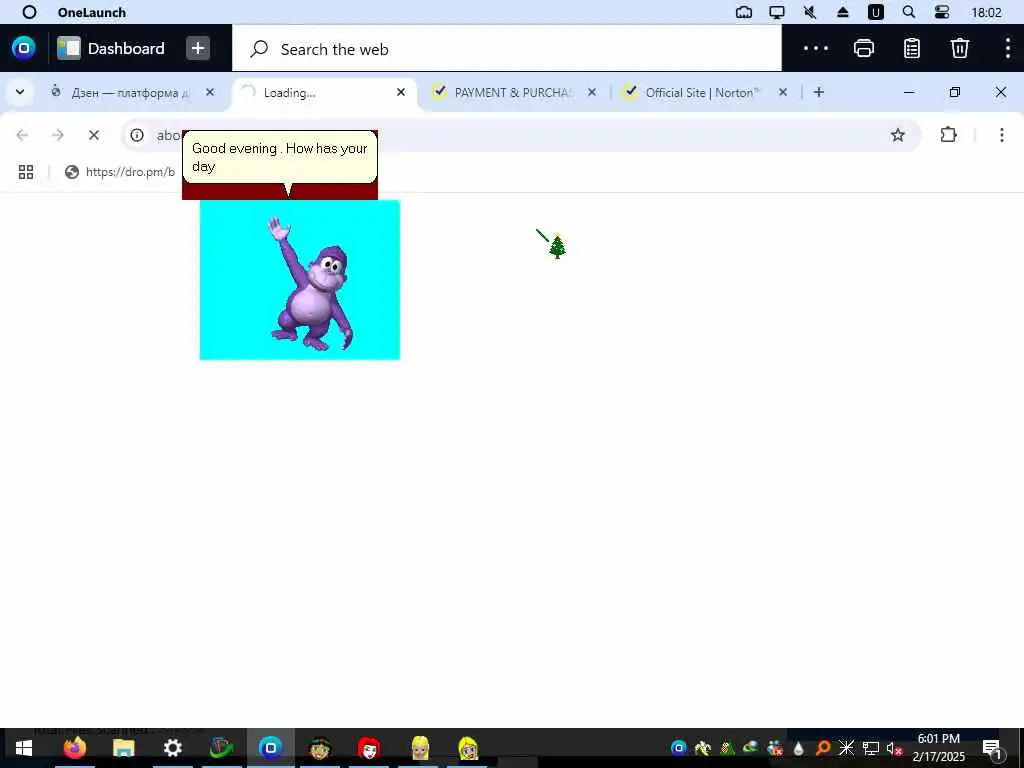Stop page loading with X button
The height and width of the screenshot is (768, 1024).
pyautogui.click(x=94, y=135)
